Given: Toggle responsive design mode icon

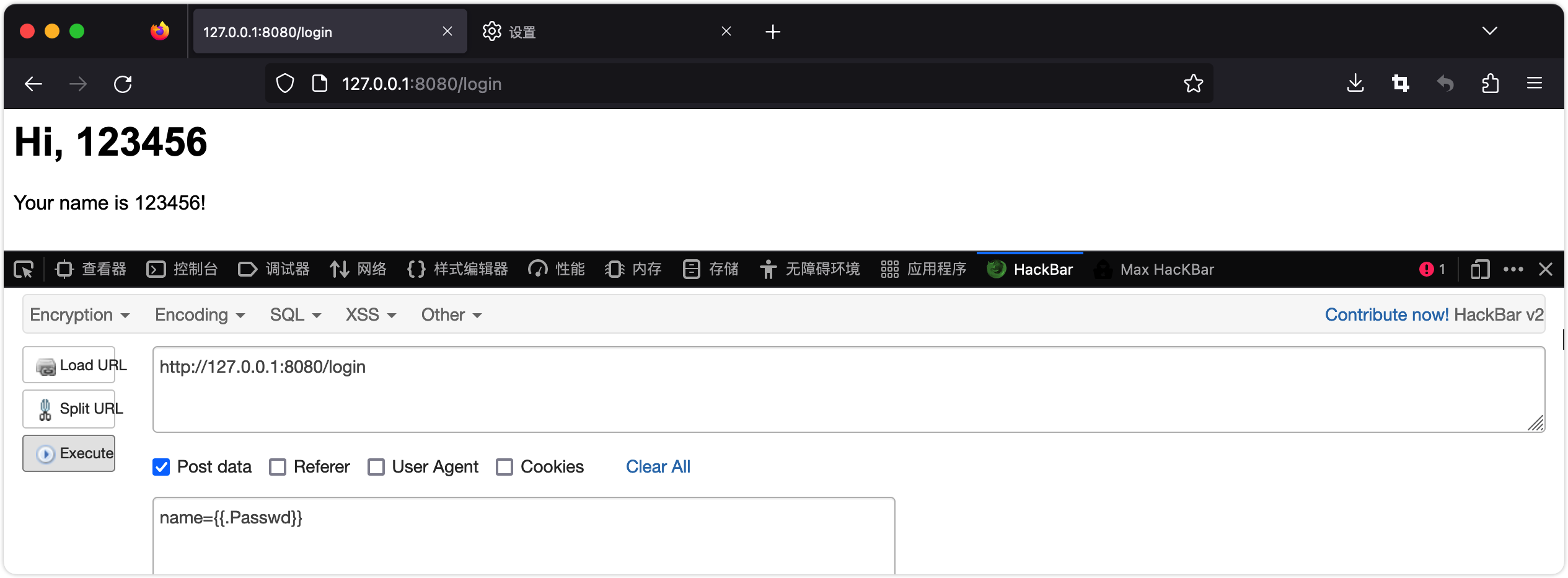Looking at the screenshot, I should (x=1480, y=269).
